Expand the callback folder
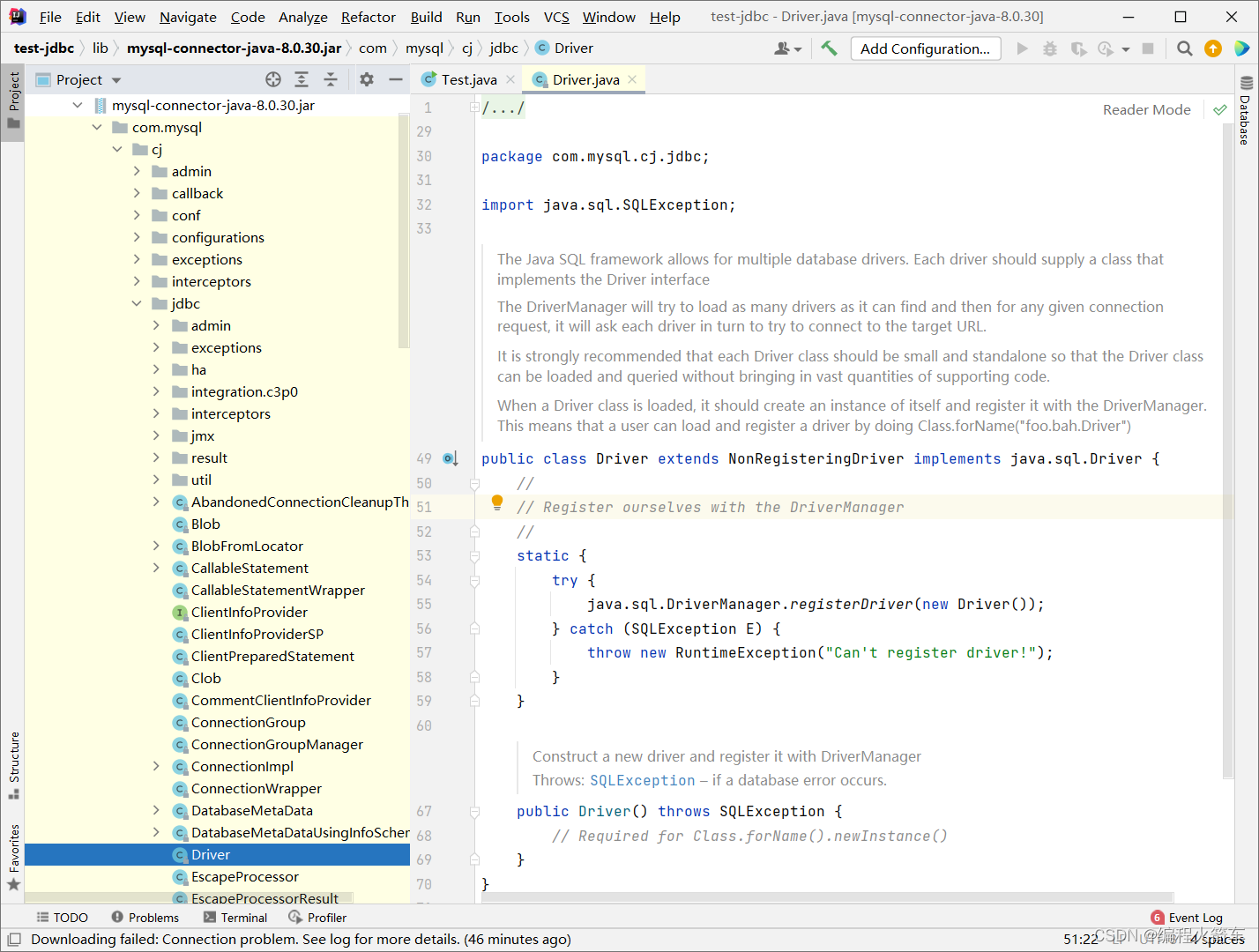Image resolution: width=1259 pixels, height=952 pixels. pyautogui.click(x=137, y=193)
